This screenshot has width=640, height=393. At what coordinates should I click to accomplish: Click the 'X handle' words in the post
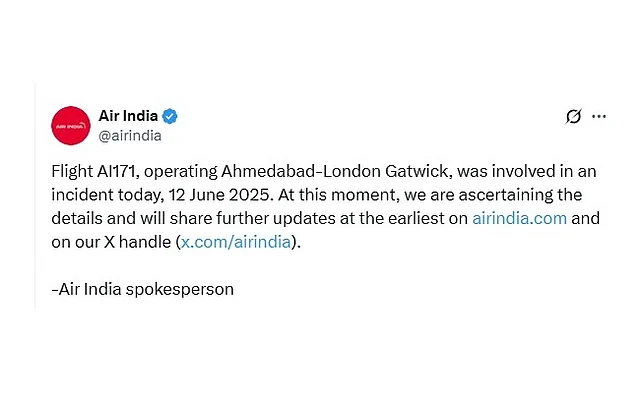tap(138, 242)
